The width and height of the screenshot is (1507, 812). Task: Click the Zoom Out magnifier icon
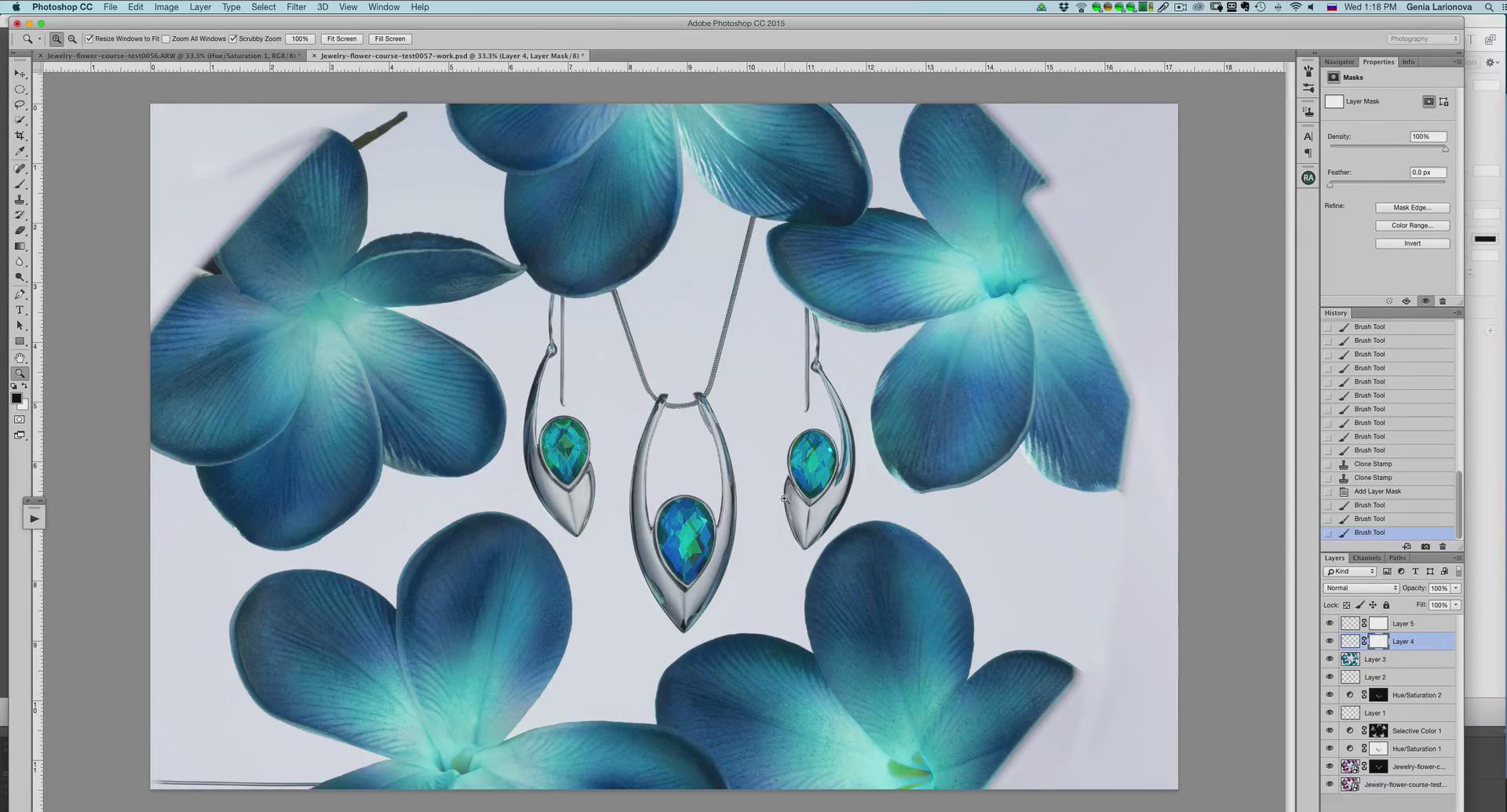click(x=72, y=38)
